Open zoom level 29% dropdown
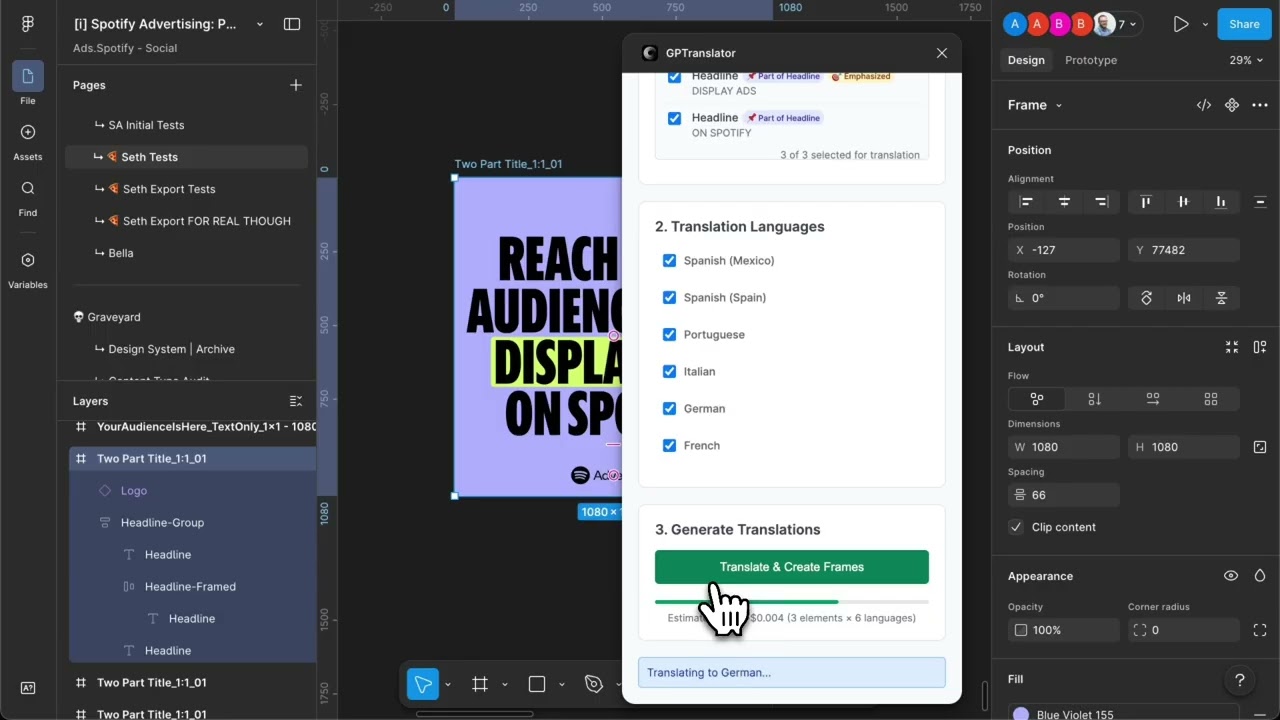The height and width of the screenshot is (720, 1280). coord(1246,60)
